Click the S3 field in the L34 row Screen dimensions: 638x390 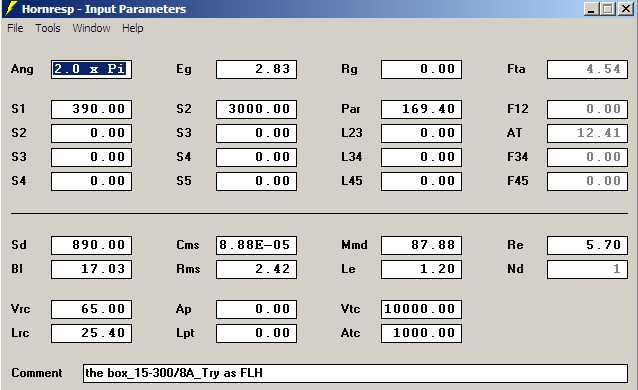click(x=92, y=157)
